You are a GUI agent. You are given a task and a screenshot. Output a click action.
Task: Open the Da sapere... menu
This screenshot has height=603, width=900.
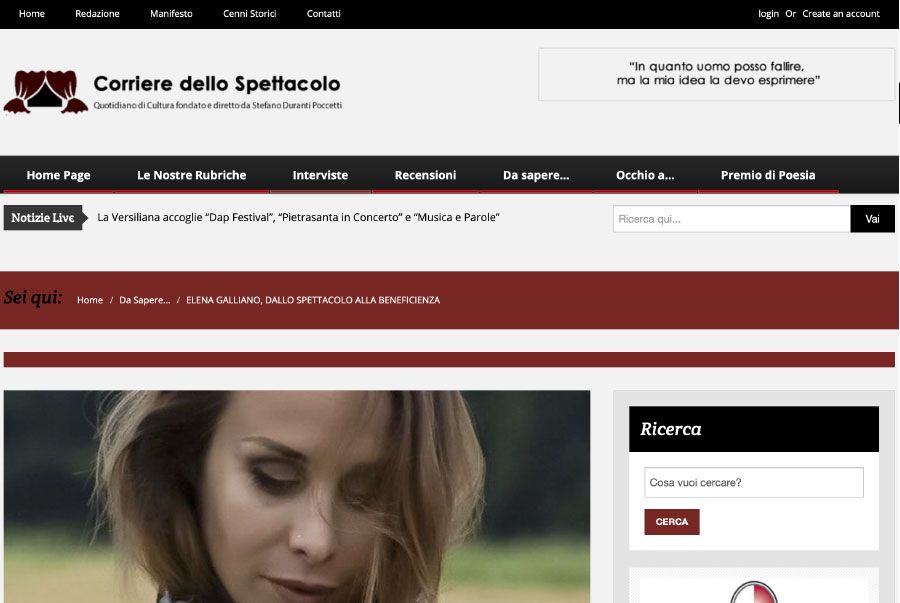[x=536, y=175]
